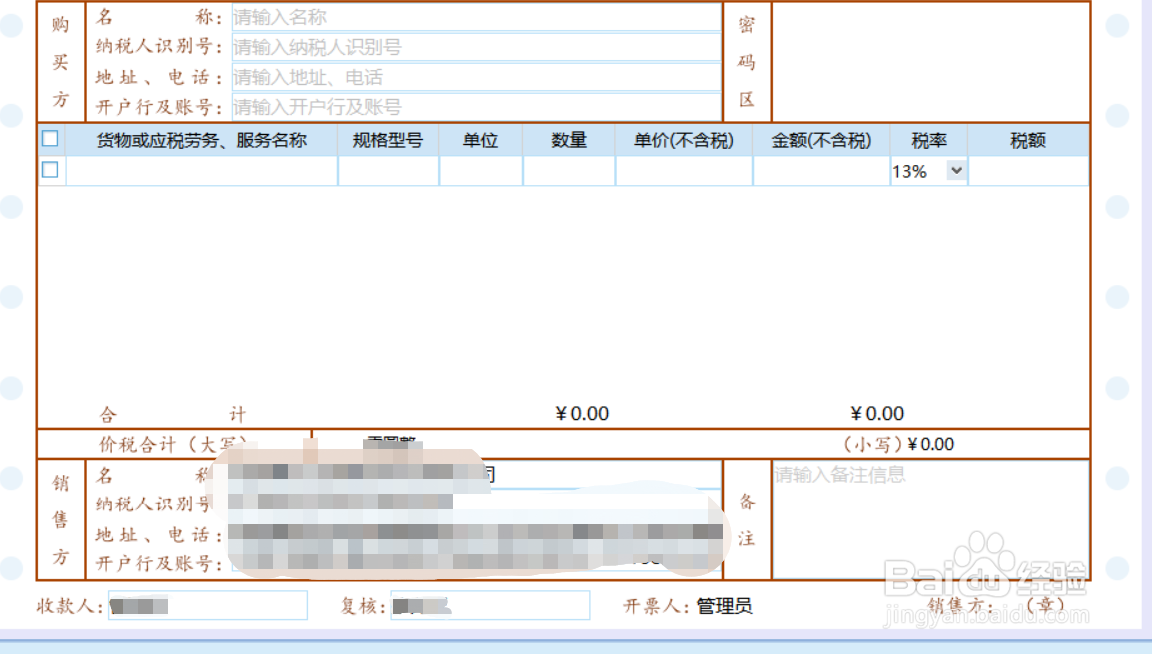Click the 复核 input field
This screenshot has height=654, width=1152.
point(490,606)
